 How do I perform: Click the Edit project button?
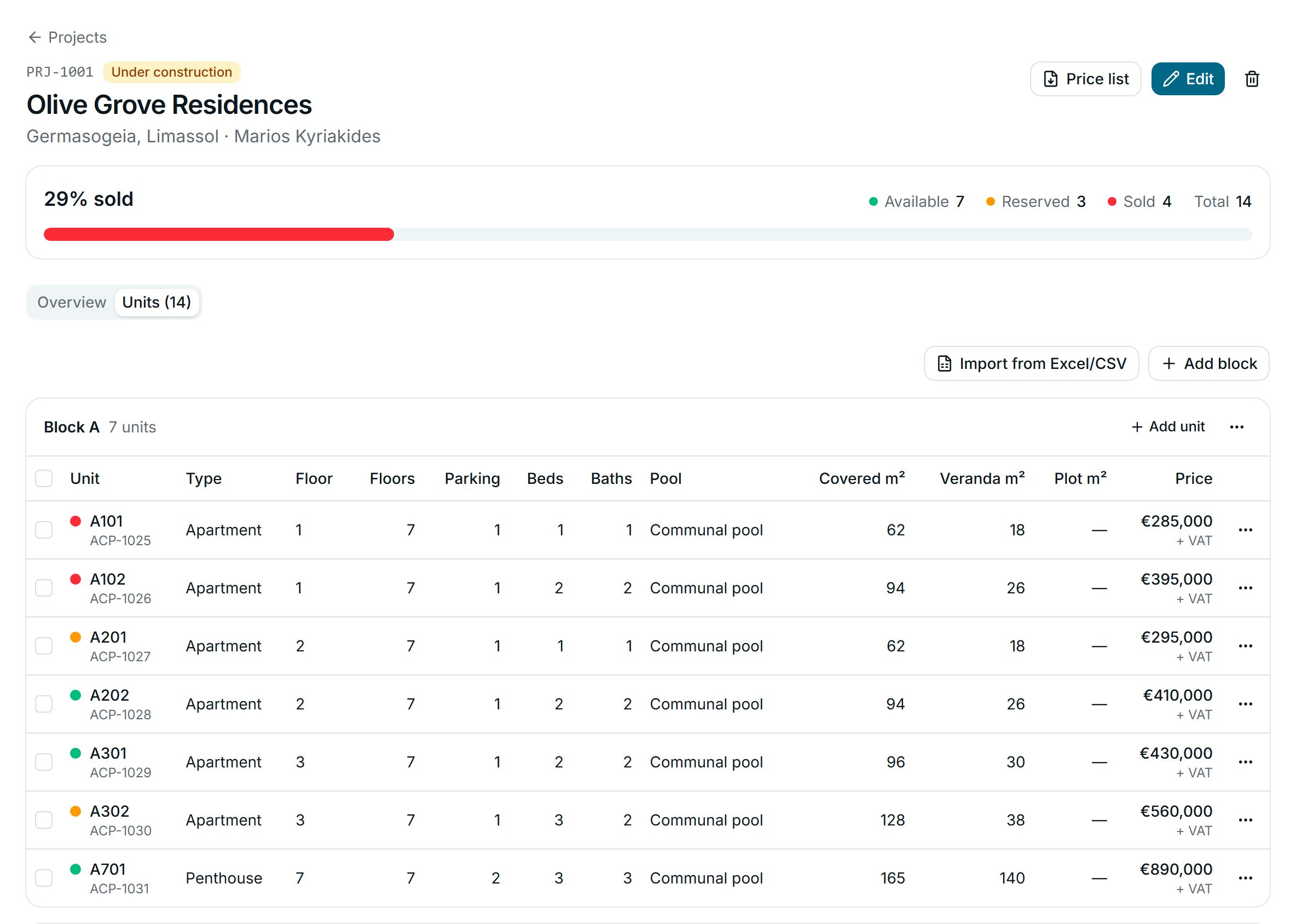click(1187, 79)
